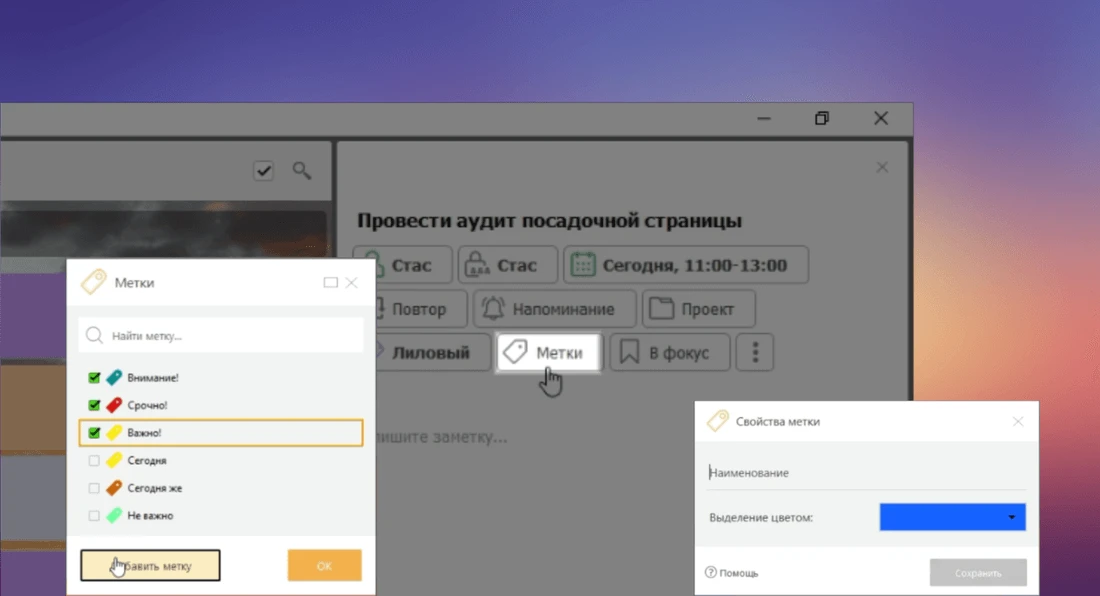The width and height of the screenshot is (1100, 596).
Task: Open the three-dot more options button
Action: pos(755,353)
